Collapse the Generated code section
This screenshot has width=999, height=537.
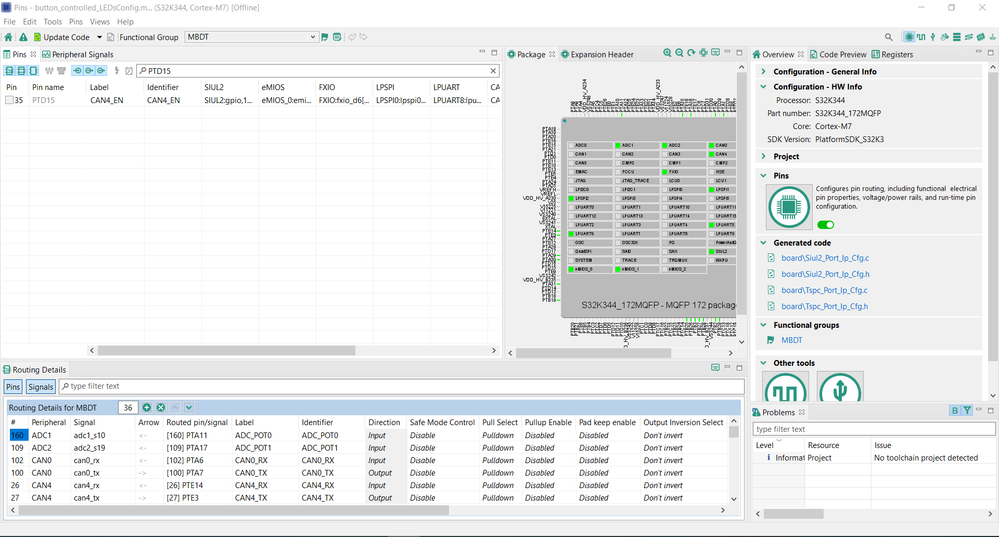coord(763,243)
